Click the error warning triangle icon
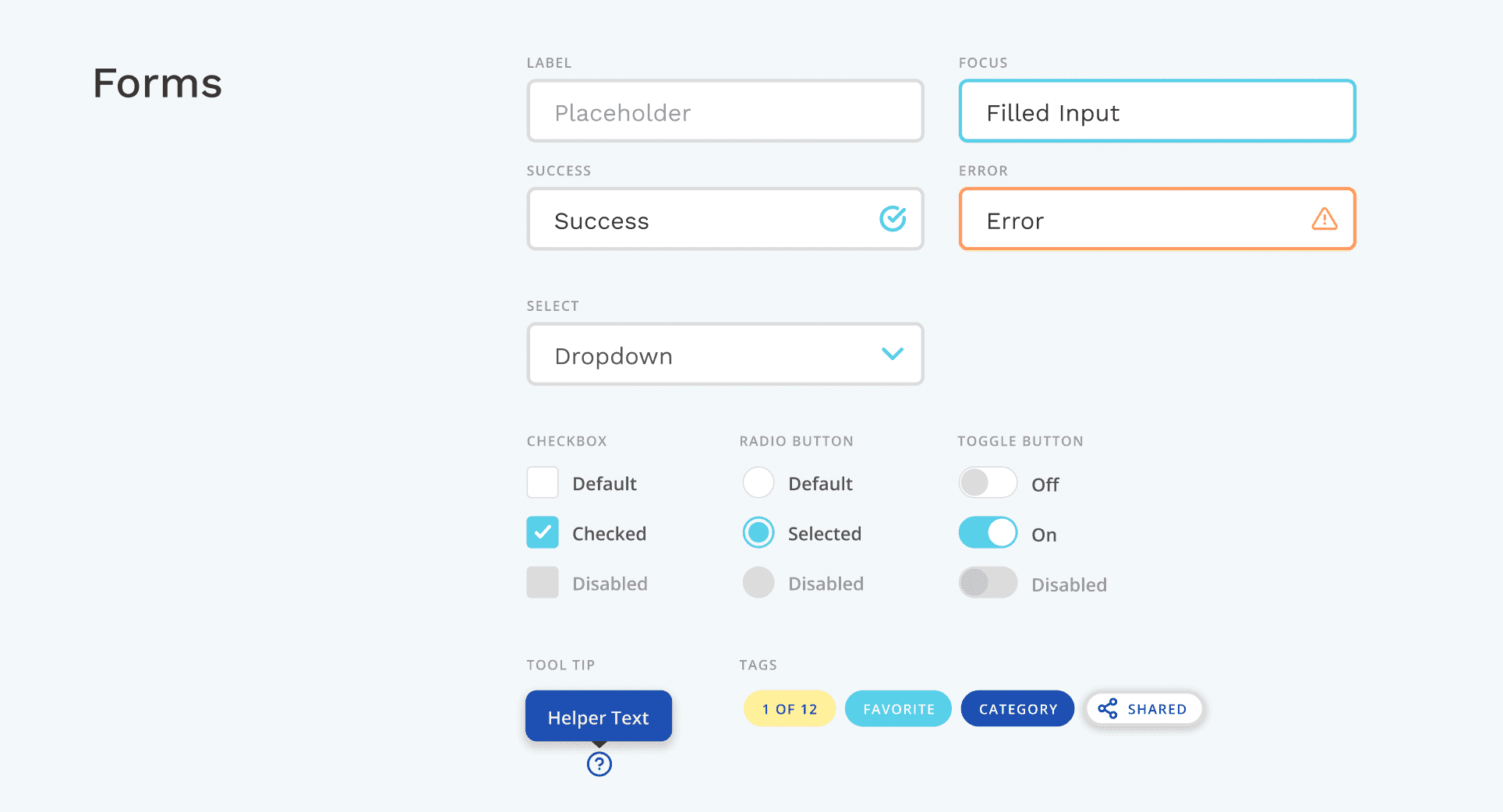 pyautogui.click(x=1324, y=219)
